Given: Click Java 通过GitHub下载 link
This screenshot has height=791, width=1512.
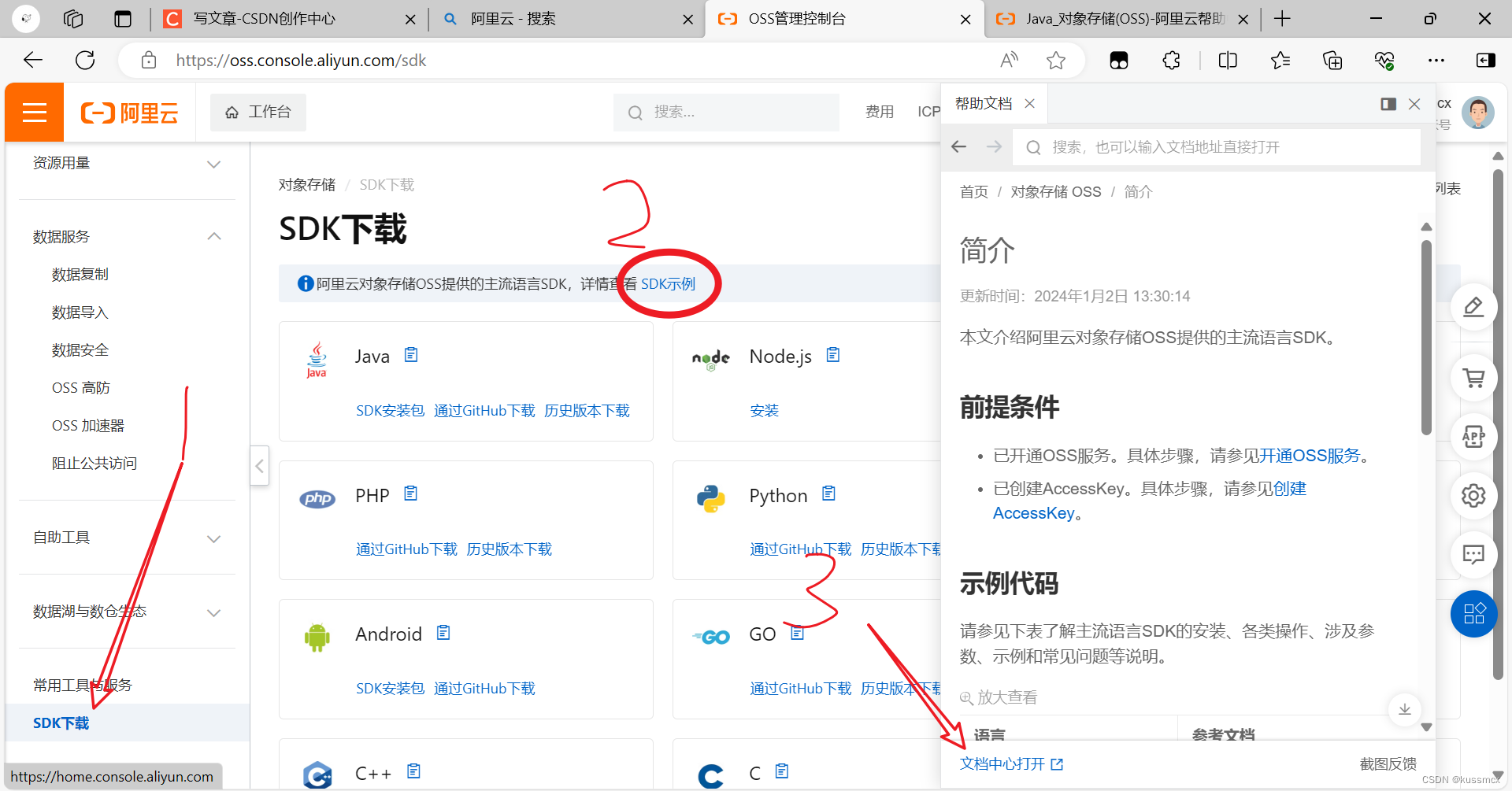Looking at the screenshot, I should click(484, 411).
